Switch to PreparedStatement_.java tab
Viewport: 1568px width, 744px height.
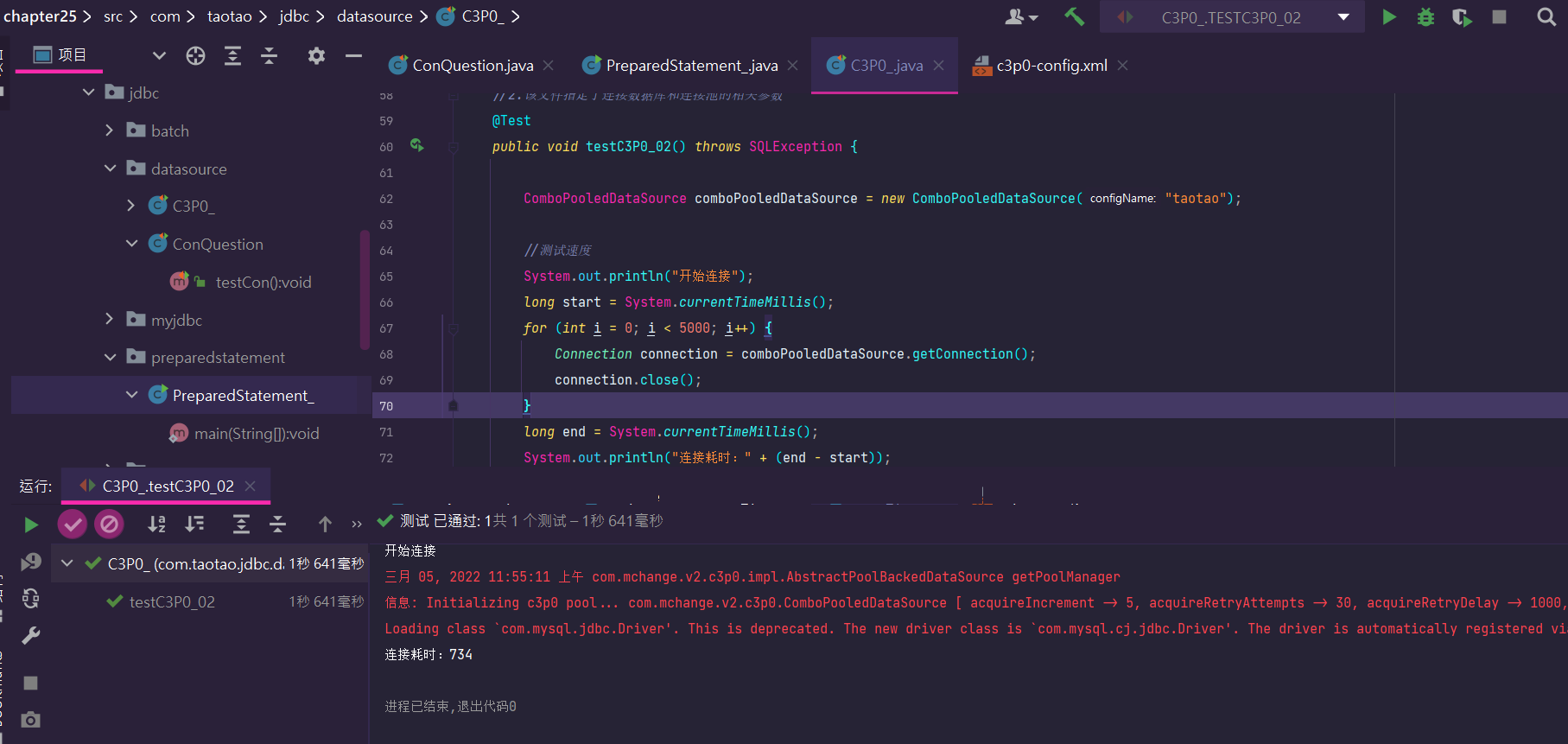(691, 65)
